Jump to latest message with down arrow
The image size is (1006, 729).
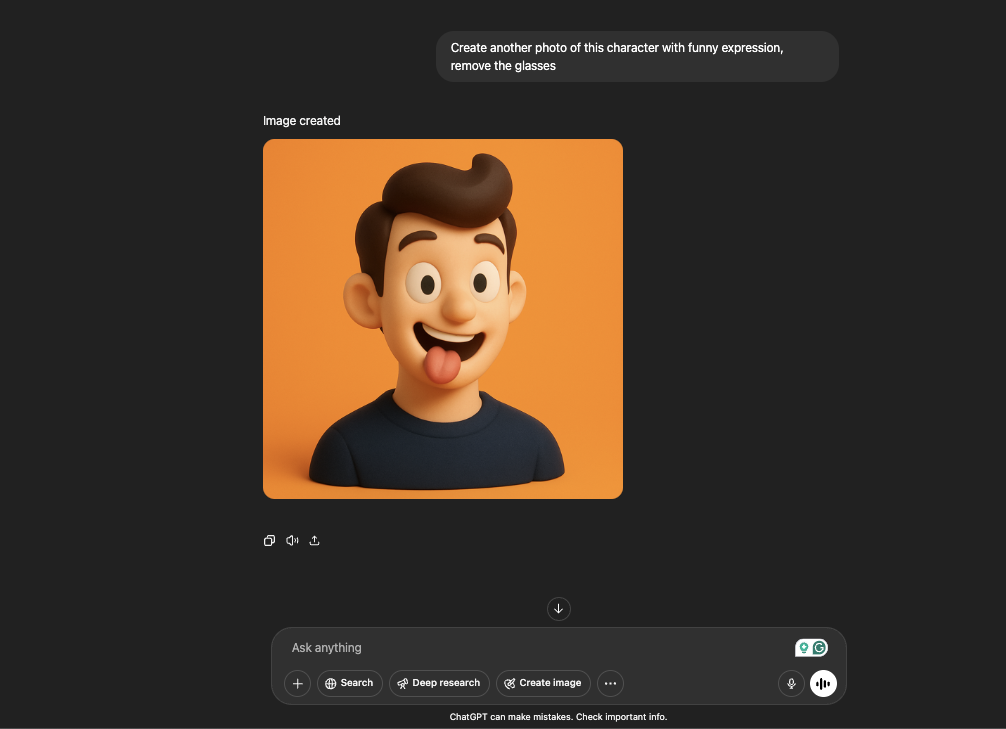tap(559, 609)
